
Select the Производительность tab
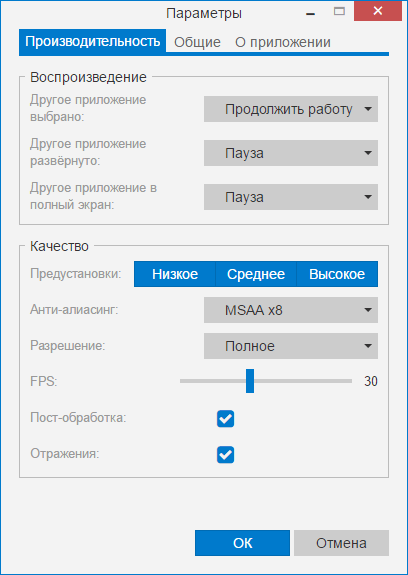(x=92, y=41)
